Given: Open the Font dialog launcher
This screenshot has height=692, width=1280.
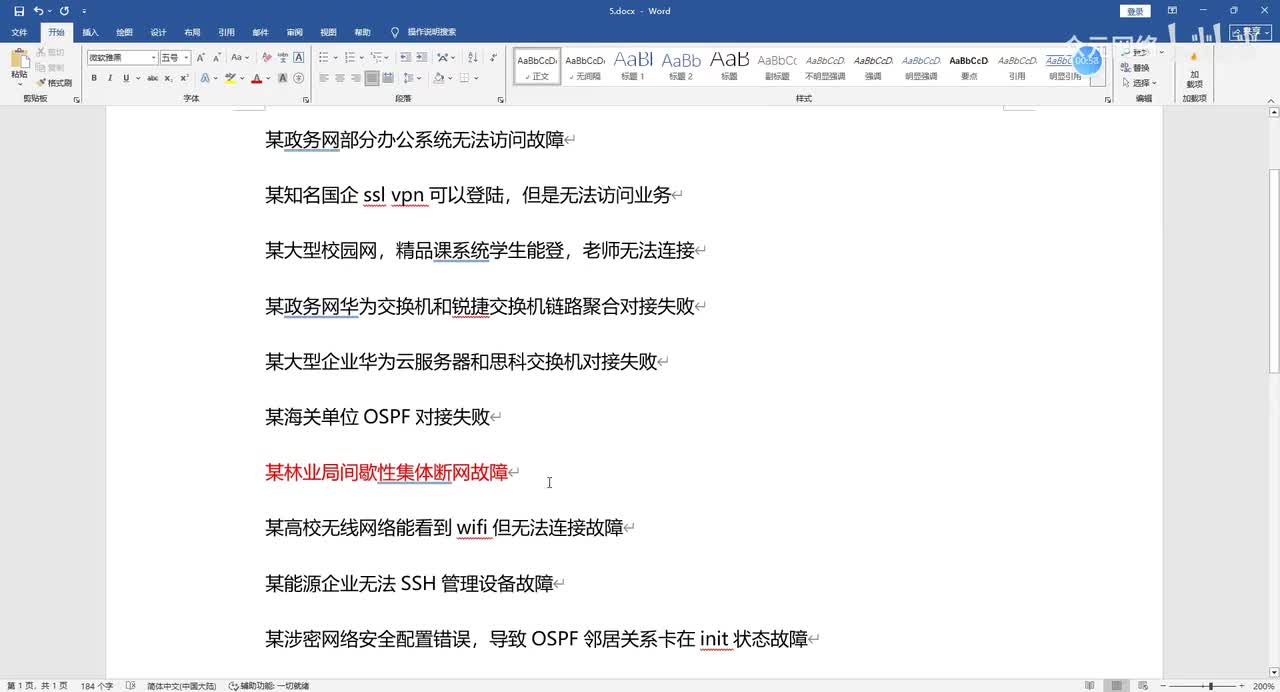Looking at the screenshot, I should 305,99.
